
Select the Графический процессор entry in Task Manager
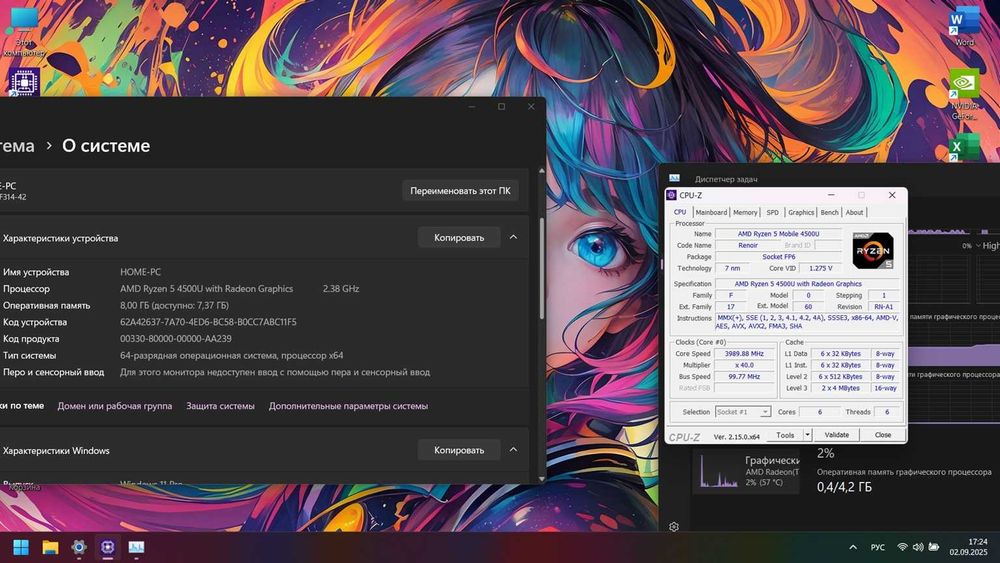(746, 472)
